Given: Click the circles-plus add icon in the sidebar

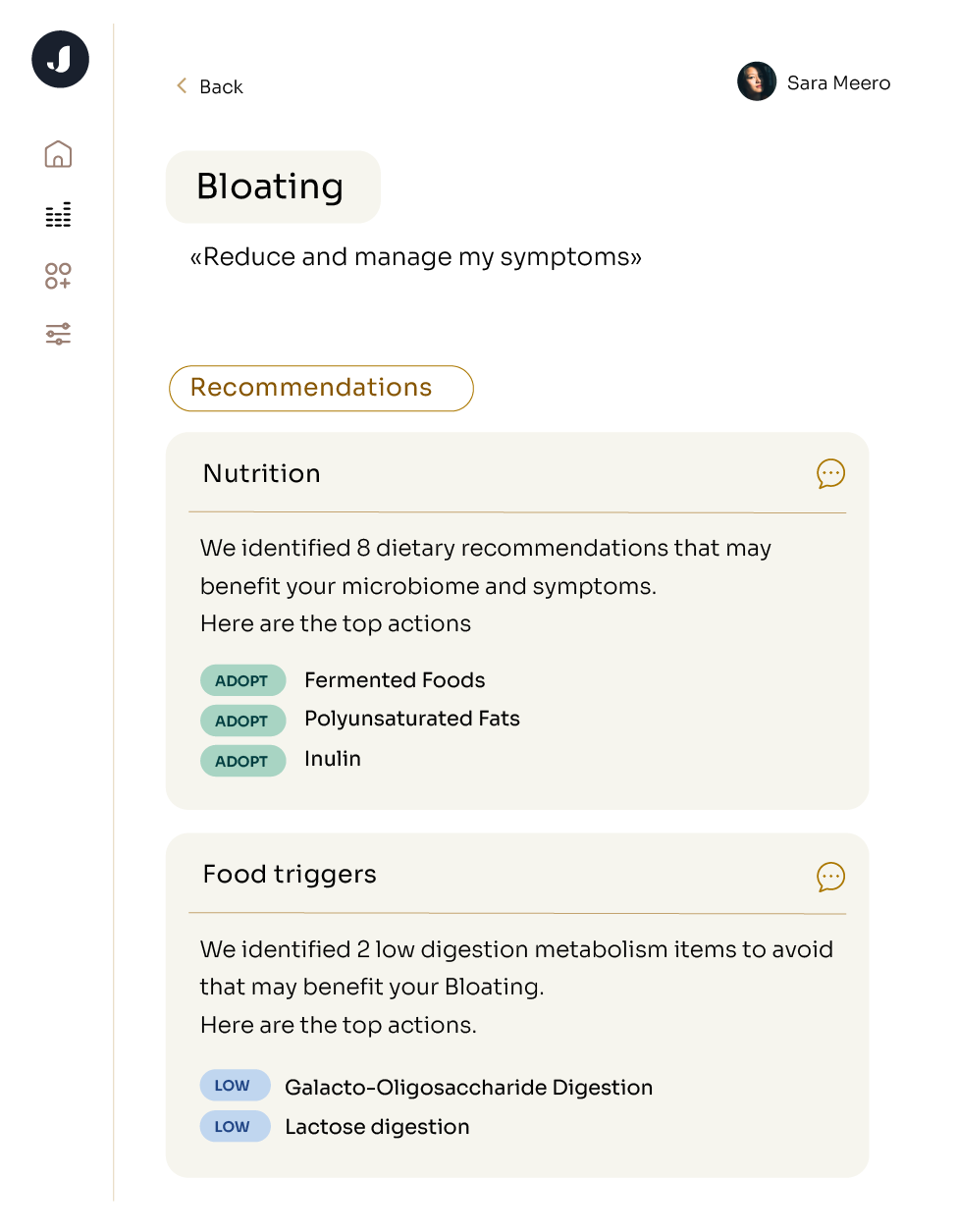Looking at the screenshot, I should click(58, 276).
